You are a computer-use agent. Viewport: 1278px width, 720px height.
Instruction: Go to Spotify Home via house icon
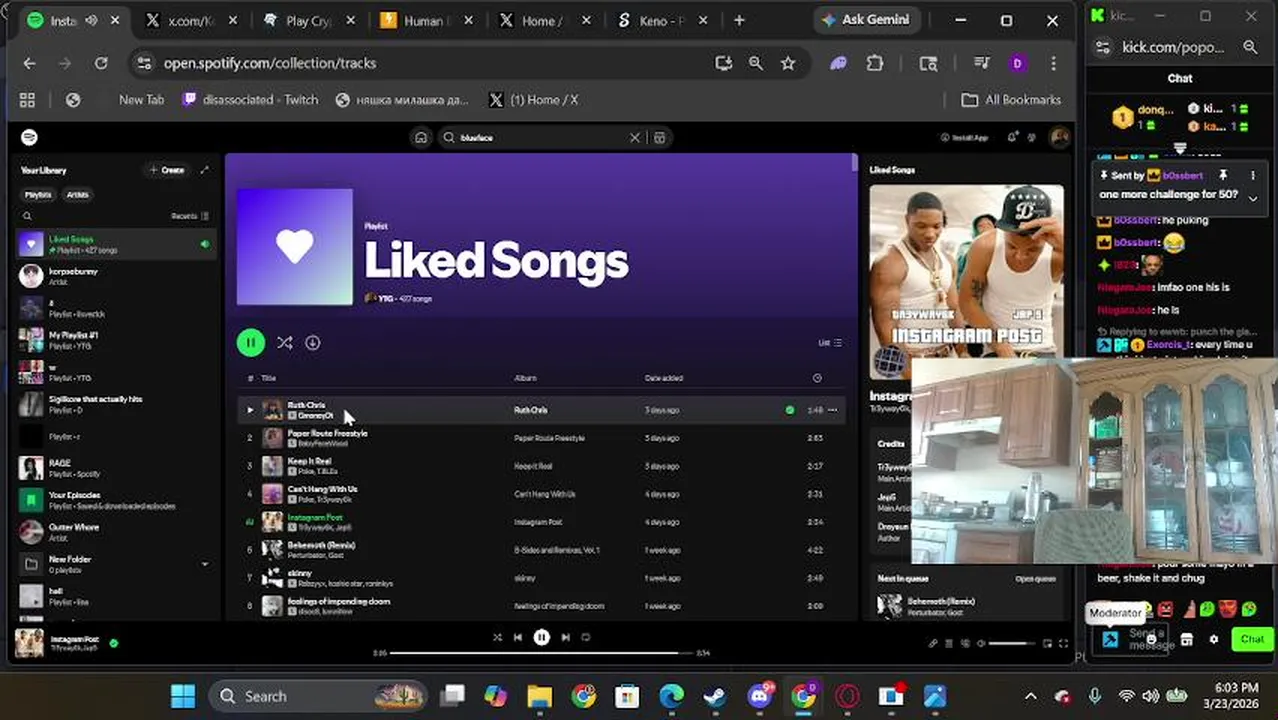pyautogui.click(x=421, y=138)
